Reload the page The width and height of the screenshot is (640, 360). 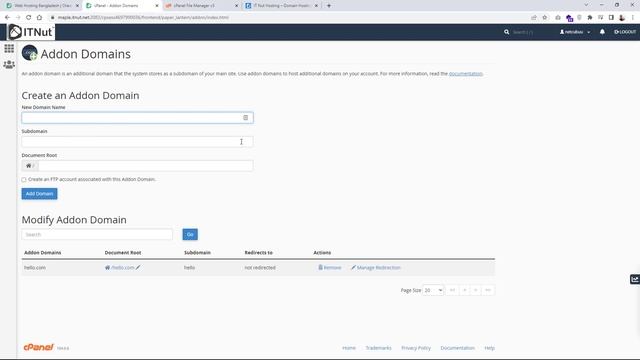29,18
